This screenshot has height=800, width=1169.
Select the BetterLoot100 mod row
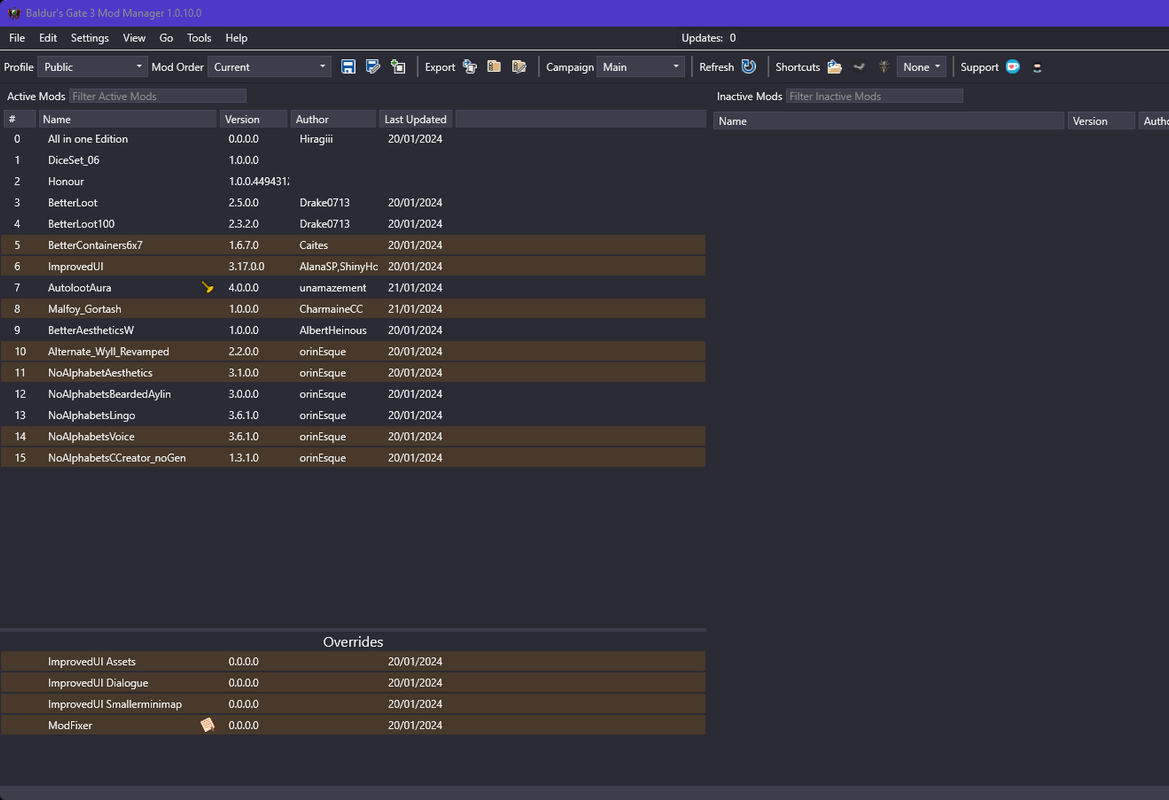click(353, 224)
